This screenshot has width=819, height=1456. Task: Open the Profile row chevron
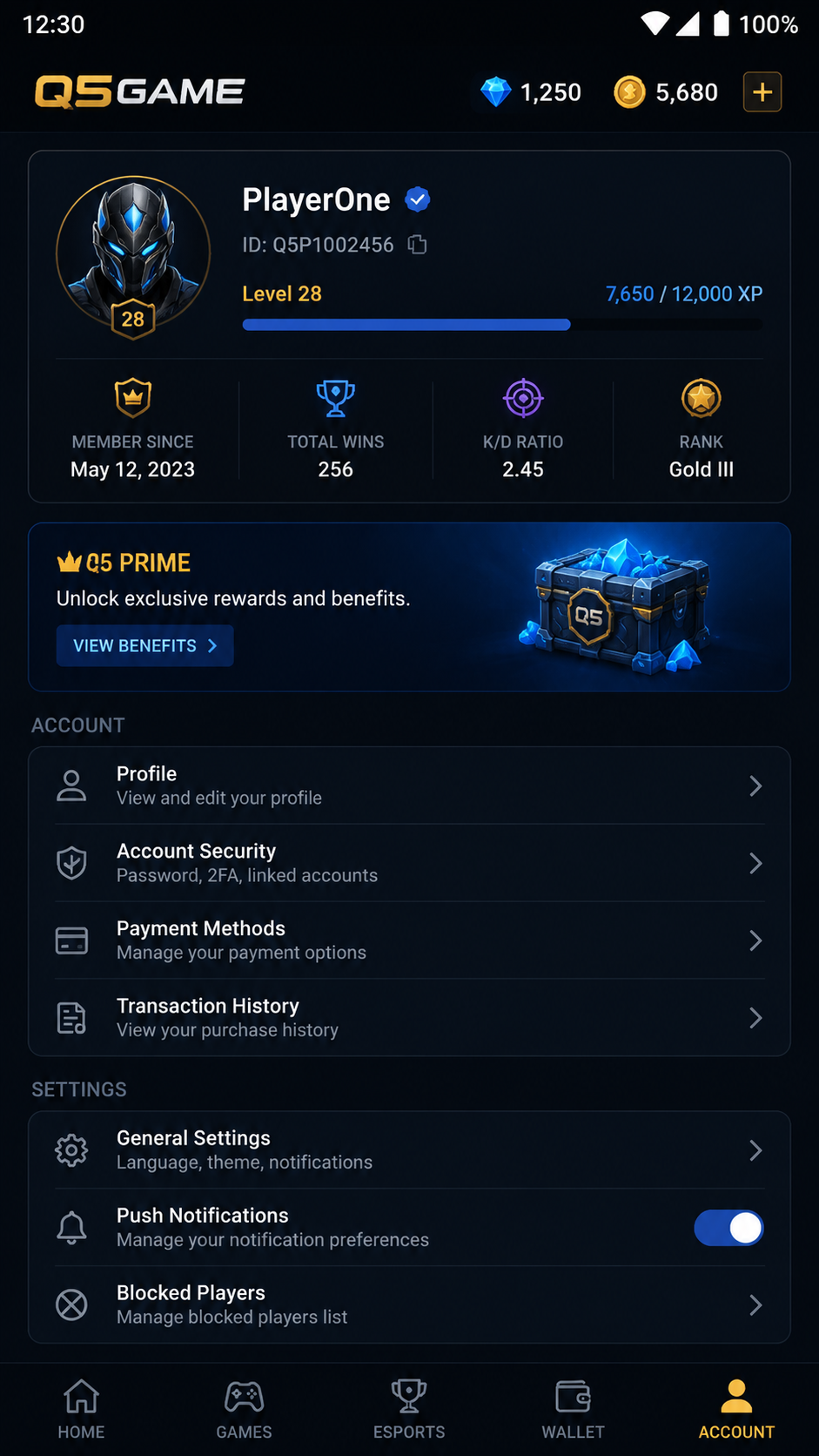[x=755, y=786]
